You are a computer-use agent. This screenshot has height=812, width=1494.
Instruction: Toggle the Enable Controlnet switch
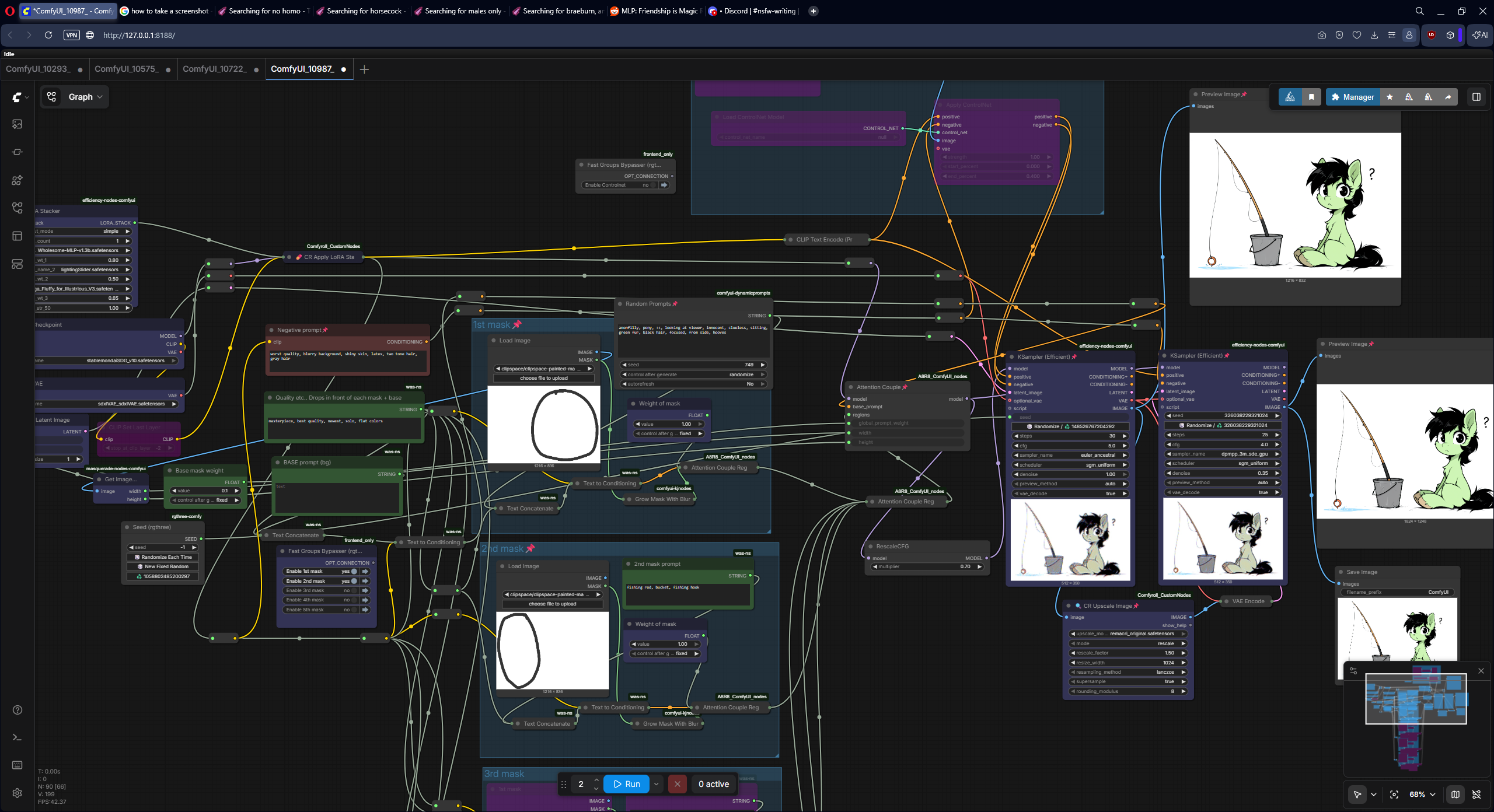652,185
